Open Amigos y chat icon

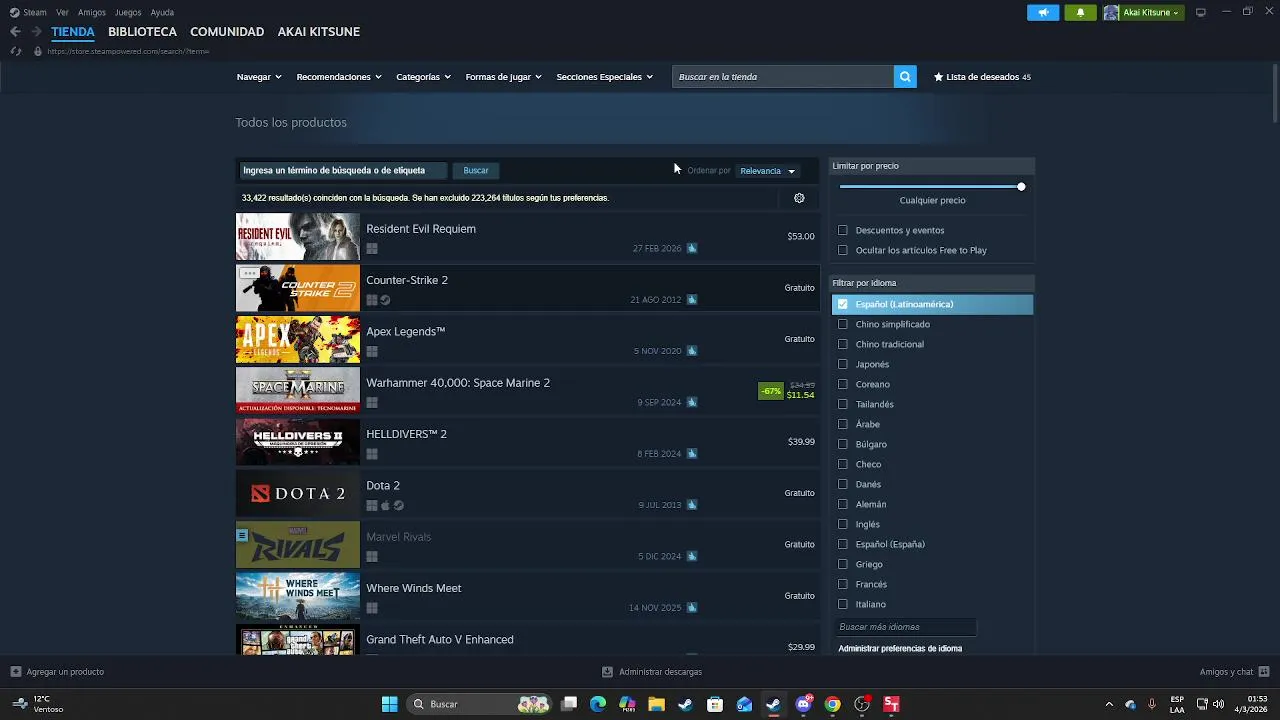pyautogui.click(x=1264, y=672)
